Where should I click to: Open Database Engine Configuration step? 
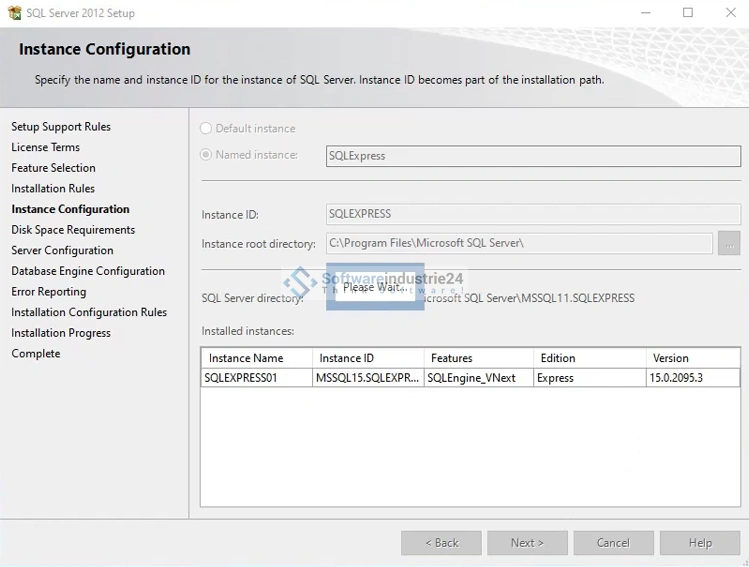[88, 271]
